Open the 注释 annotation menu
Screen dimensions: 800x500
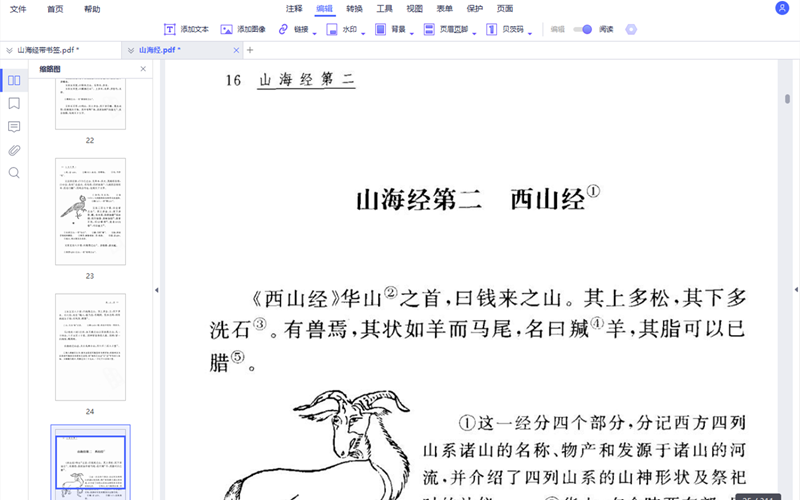tap(294, 8)
